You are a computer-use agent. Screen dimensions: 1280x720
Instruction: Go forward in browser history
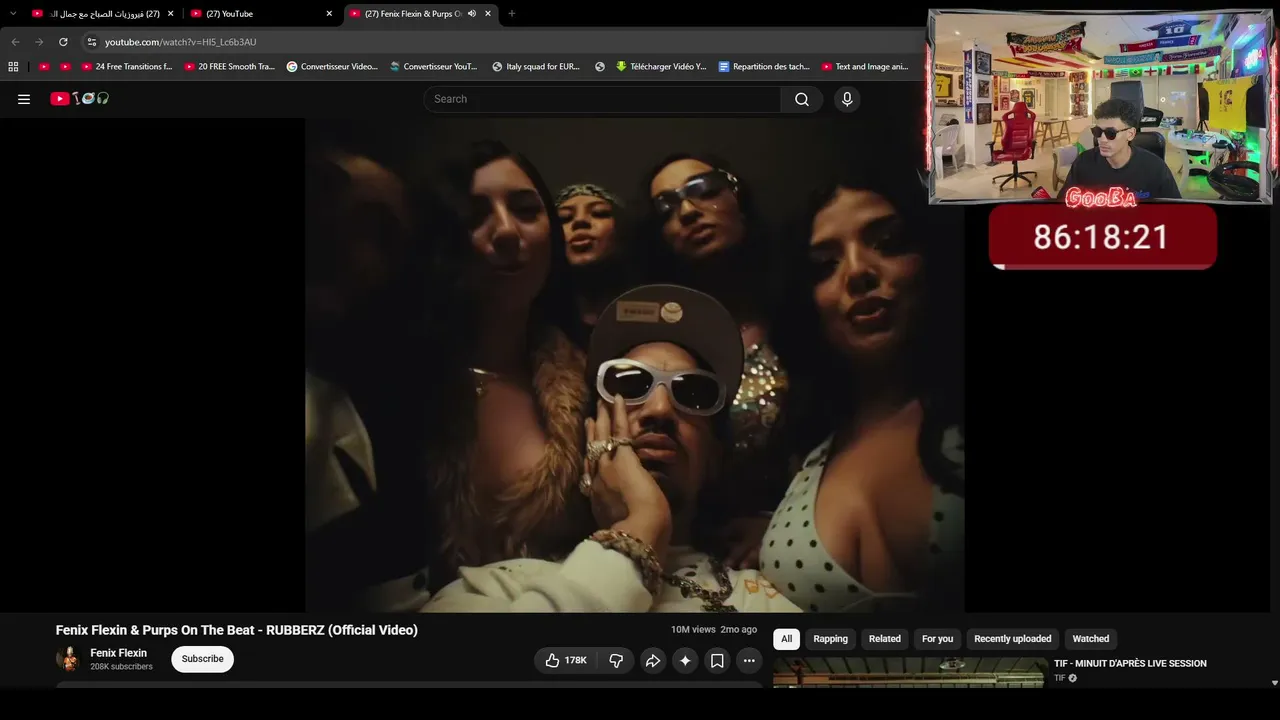pos(39,42)
